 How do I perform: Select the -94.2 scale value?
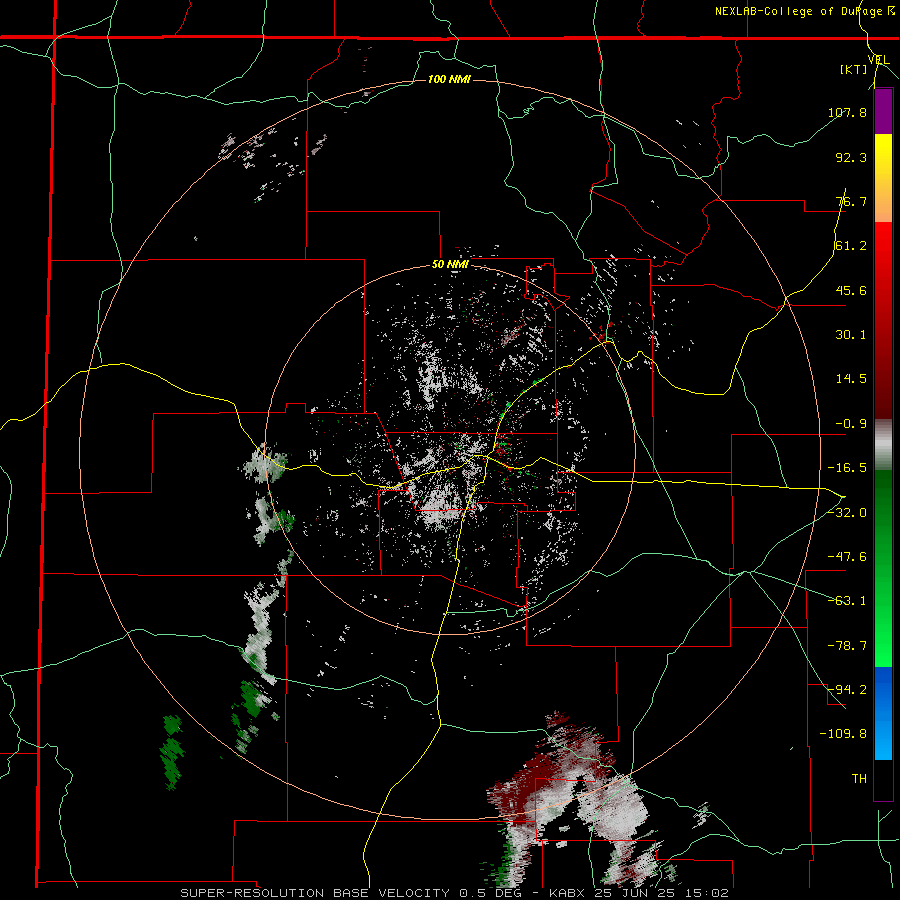click(x=847, y=689)
